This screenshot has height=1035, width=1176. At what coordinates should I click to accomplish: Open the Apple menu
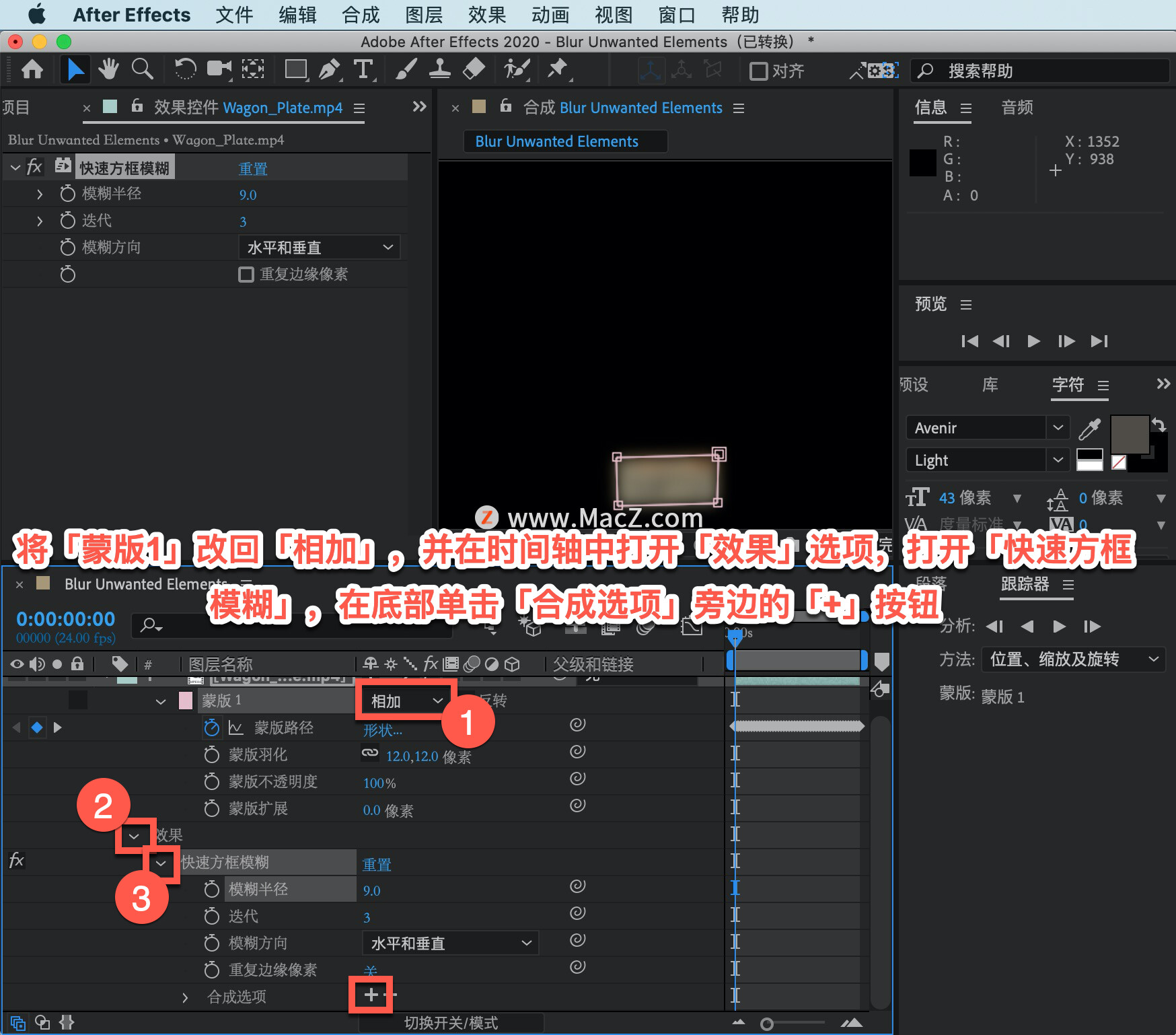coord(37,14)
